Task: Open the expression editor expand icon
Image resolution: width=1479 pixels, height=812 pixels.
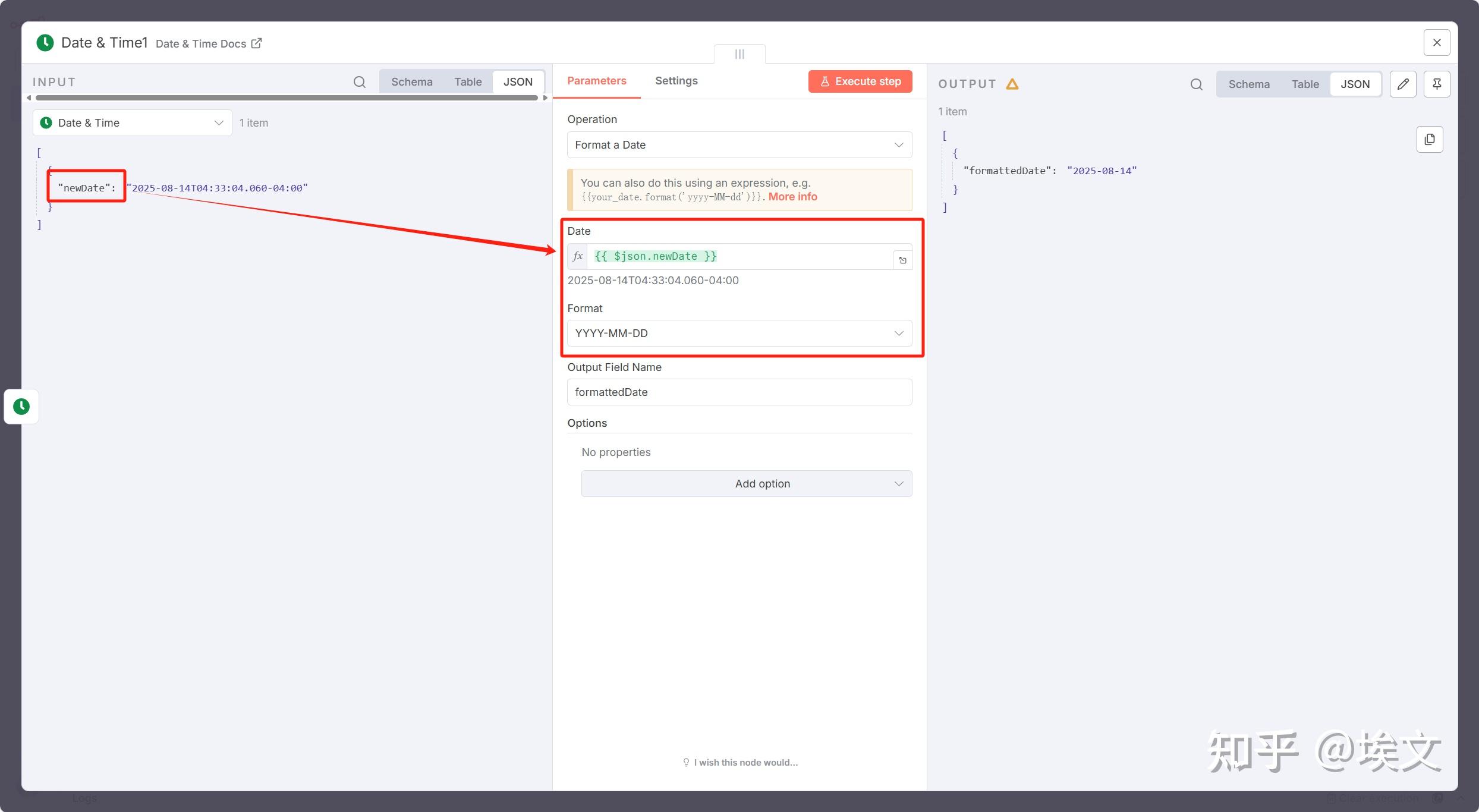Action: [902, 260]
